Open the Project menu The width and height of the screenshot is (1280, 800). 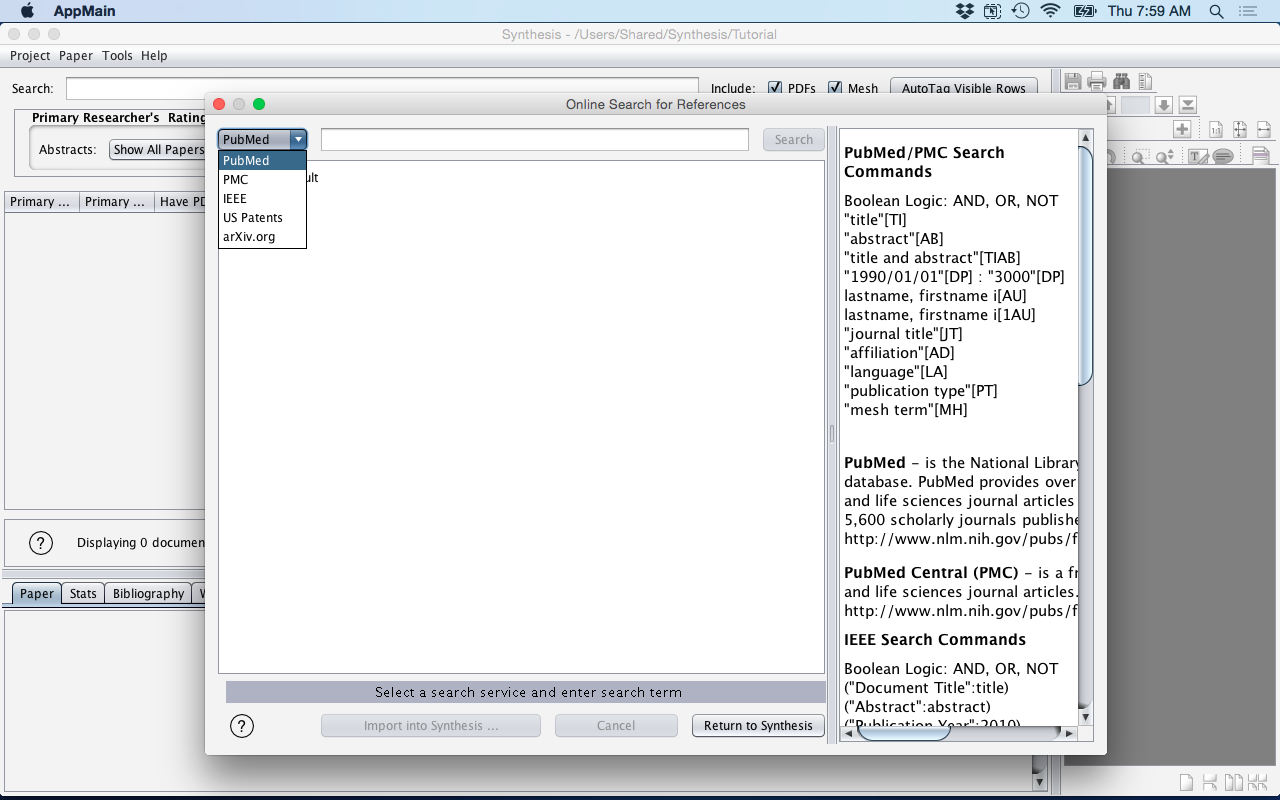(x=30, y=56)
